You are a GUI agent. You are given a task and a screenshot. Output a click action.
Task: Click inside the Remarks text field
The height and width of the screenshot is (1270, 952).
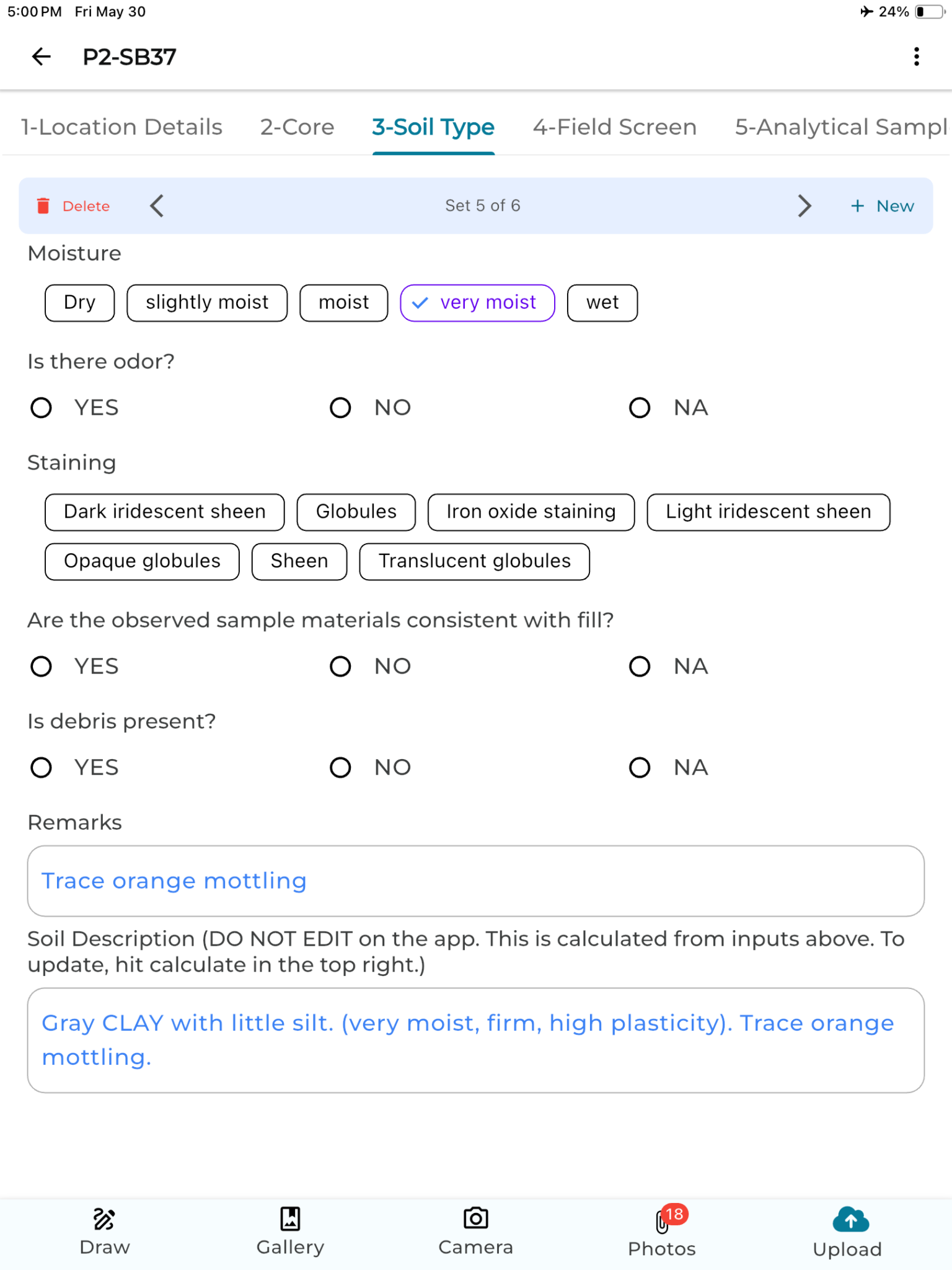coord(475,881)
